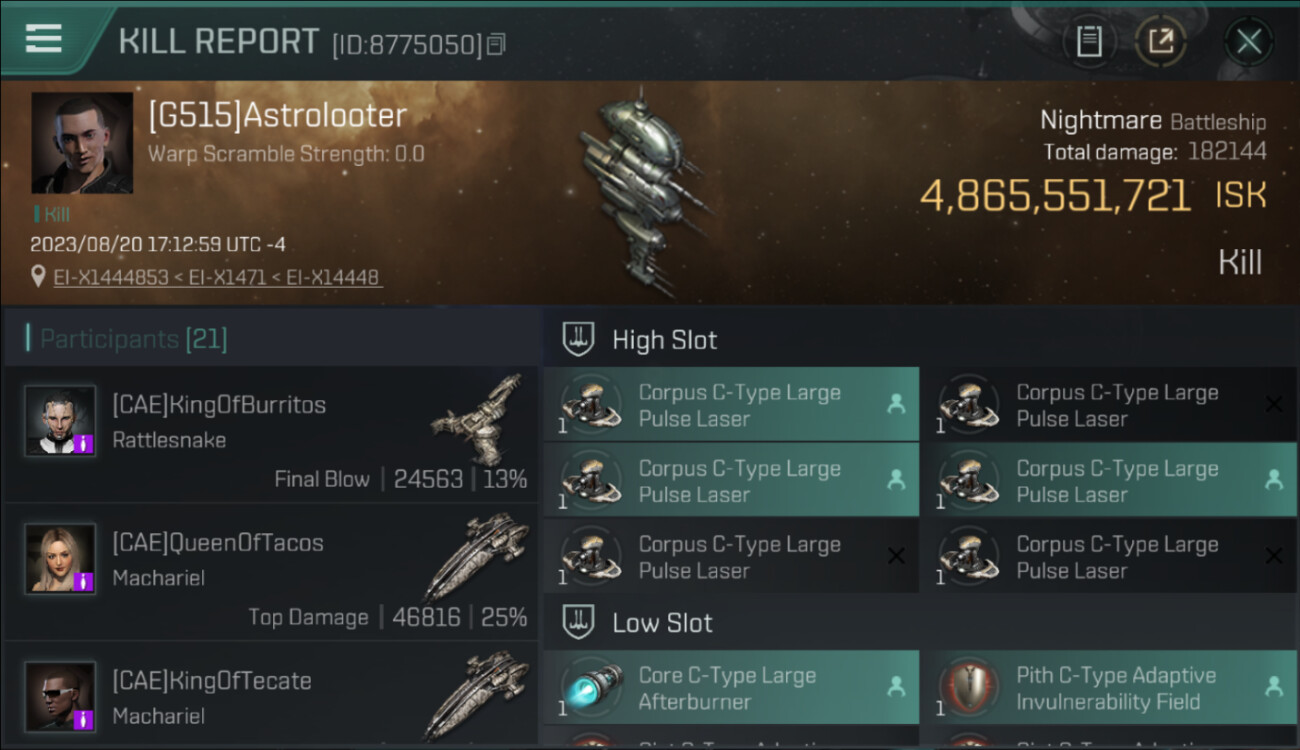Image resolution: width=1300 pixels, height=750 pixels.
Task: Open the EI-X1444853 location link
Action: click(x=111, y=277)
